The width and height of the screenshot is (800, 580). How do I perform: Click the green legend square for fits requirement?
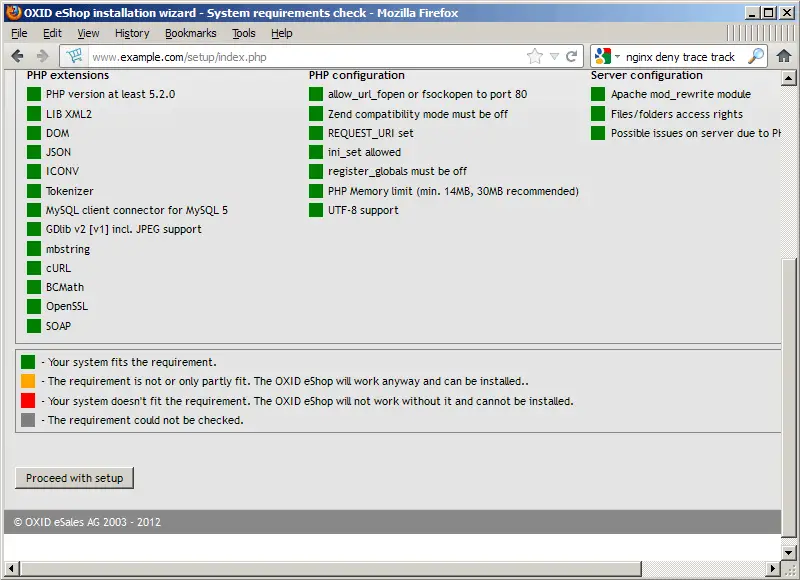28,362
